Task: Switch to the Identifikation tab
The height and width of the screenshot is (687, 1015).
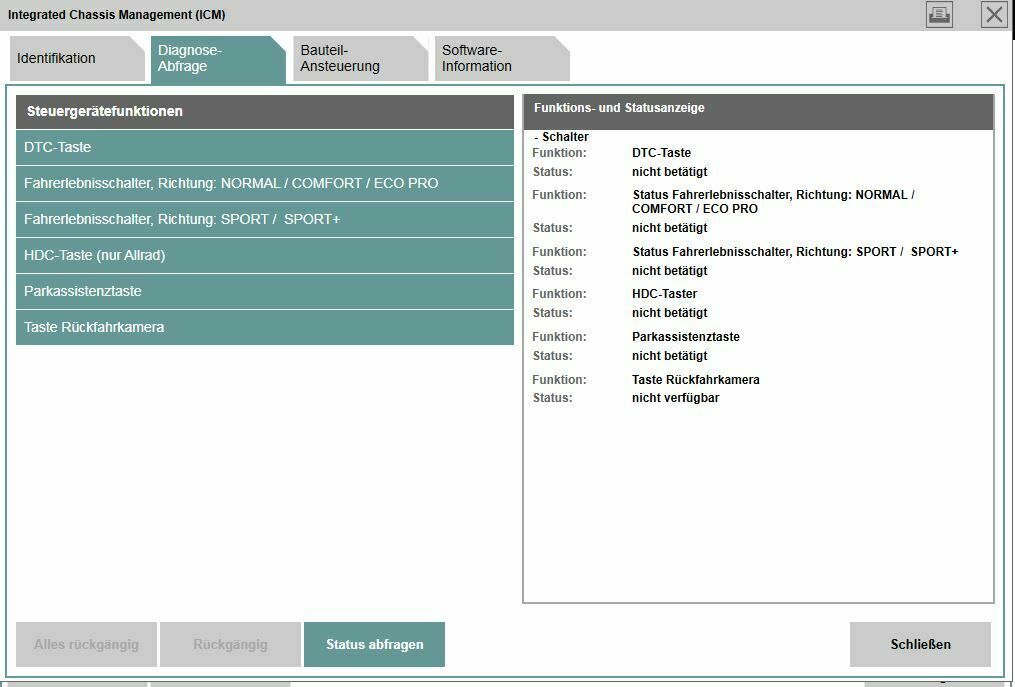Action: [x=70, y=58]
